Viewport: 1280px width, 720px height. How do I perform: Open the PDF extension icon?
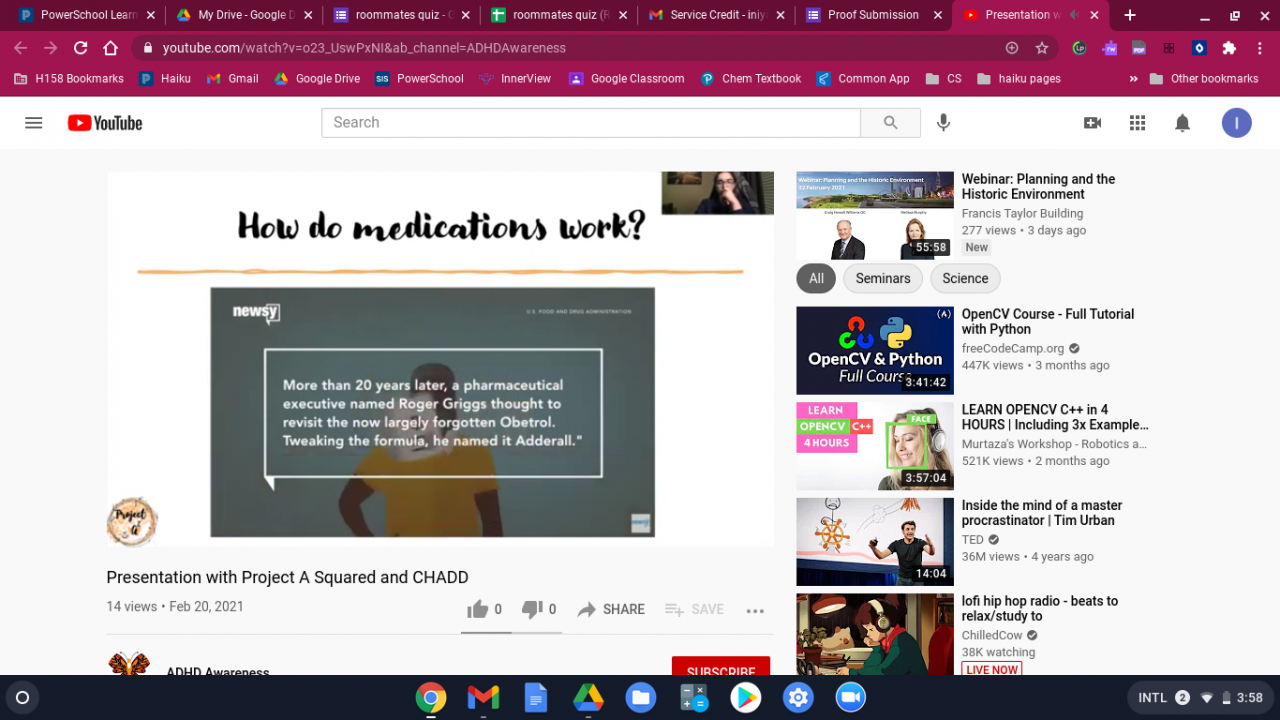[x=1139, y=48]
